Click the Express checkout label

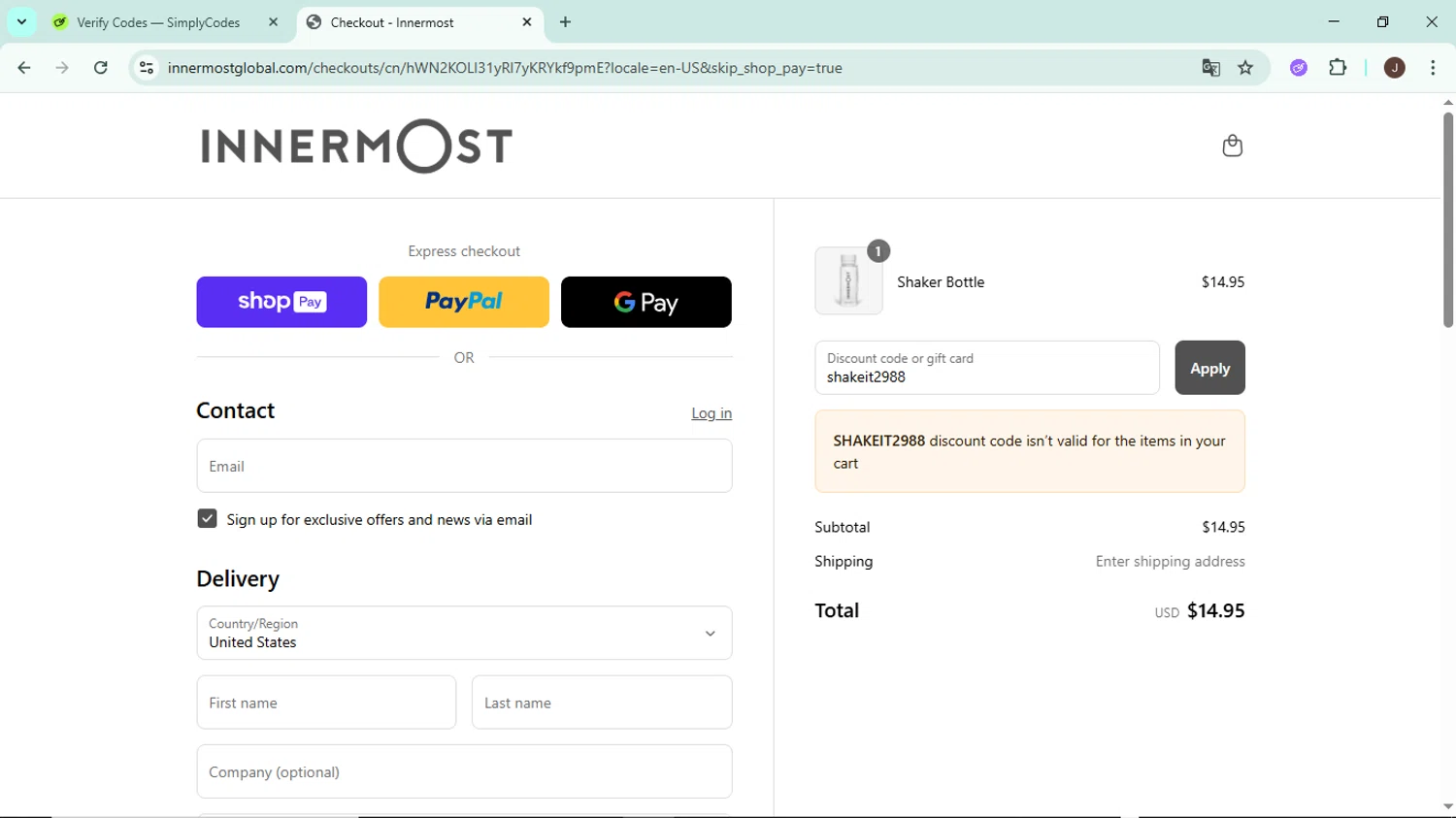464,251
